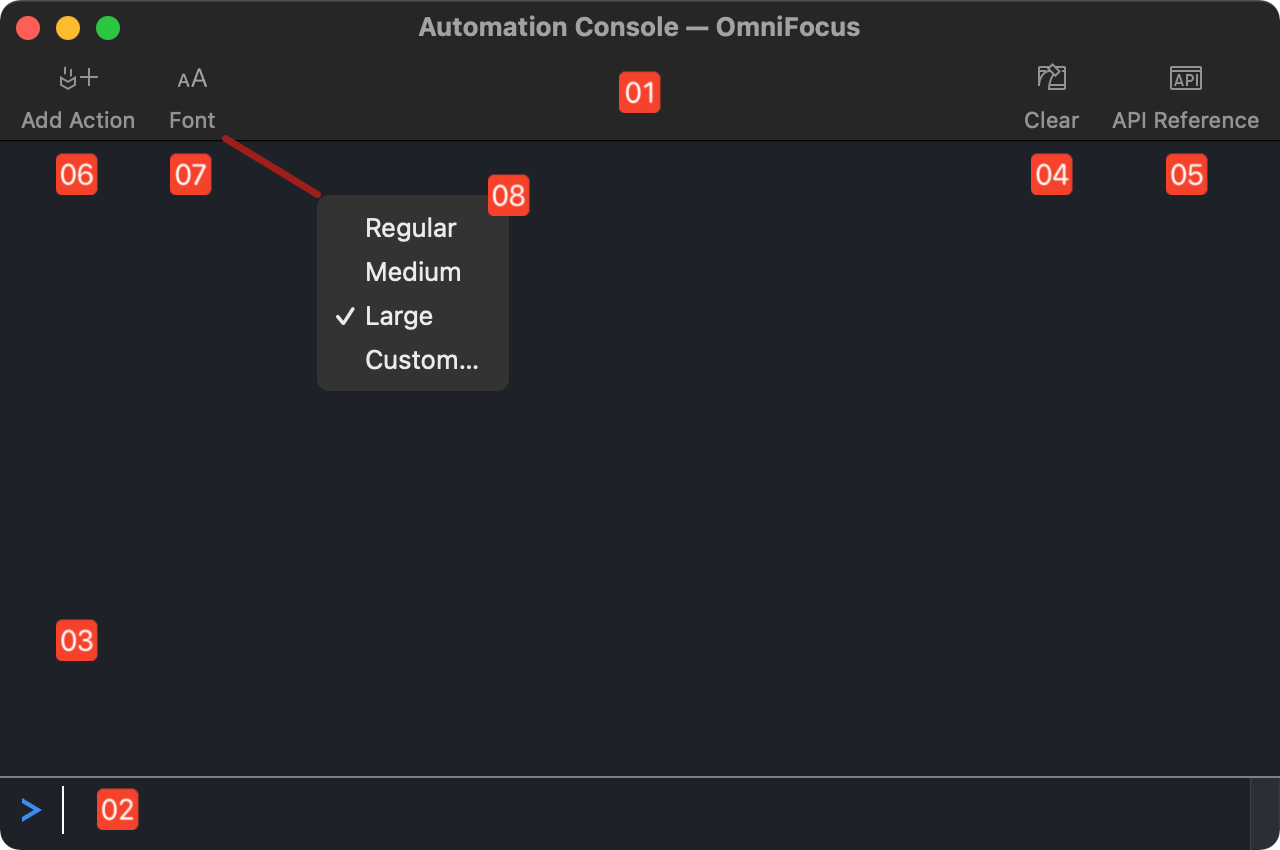Click the blue prompt chevron
Image resolution: width=1280 pixels, height=850 pixels.
click(x=31, y=810)
